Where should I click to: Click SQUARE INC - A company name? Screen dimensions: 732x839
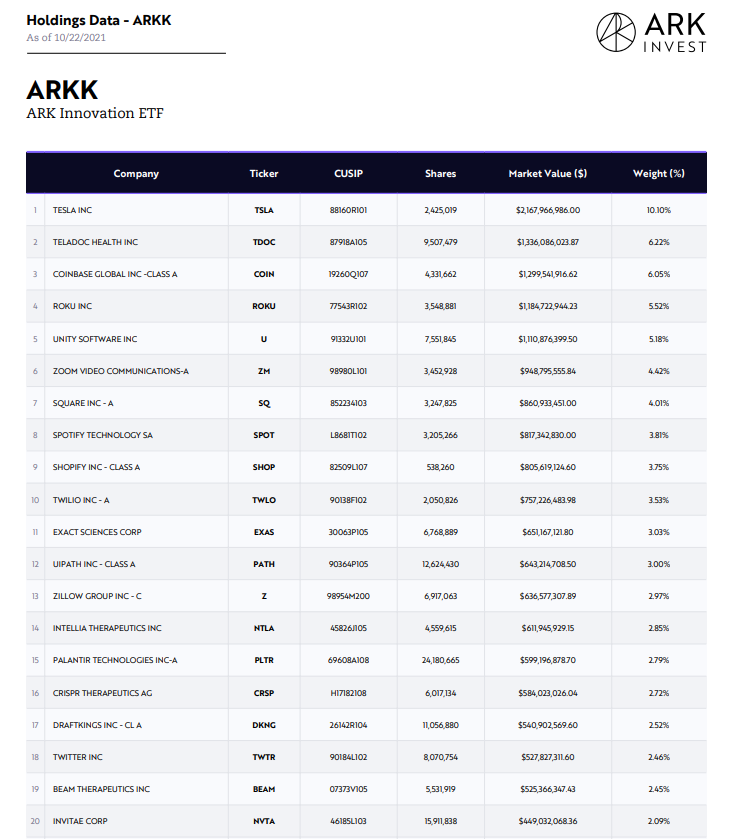click(x=83, y=403)
